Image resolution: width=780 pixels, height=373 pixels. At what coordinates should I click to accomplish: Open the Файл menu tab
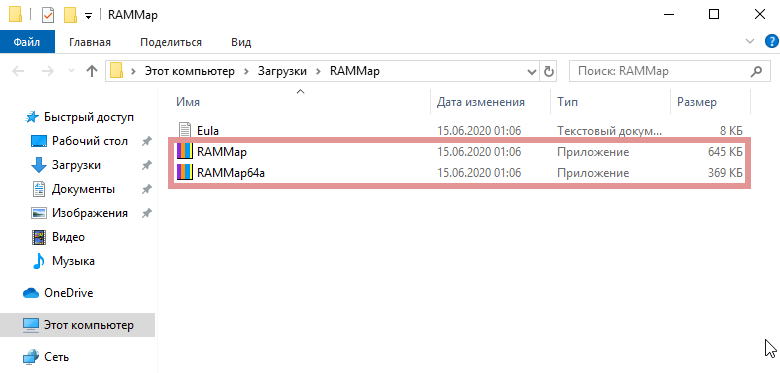pos(27,42)
